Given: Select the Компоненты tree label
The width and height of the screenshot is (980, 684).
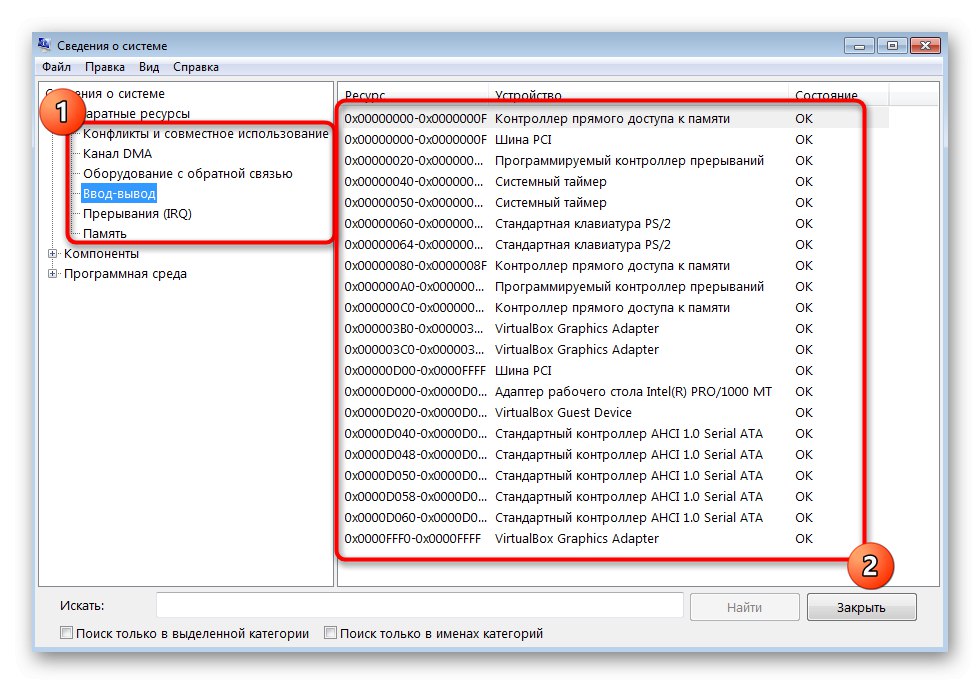Looking at the screenshot, I should click(101, 254).
